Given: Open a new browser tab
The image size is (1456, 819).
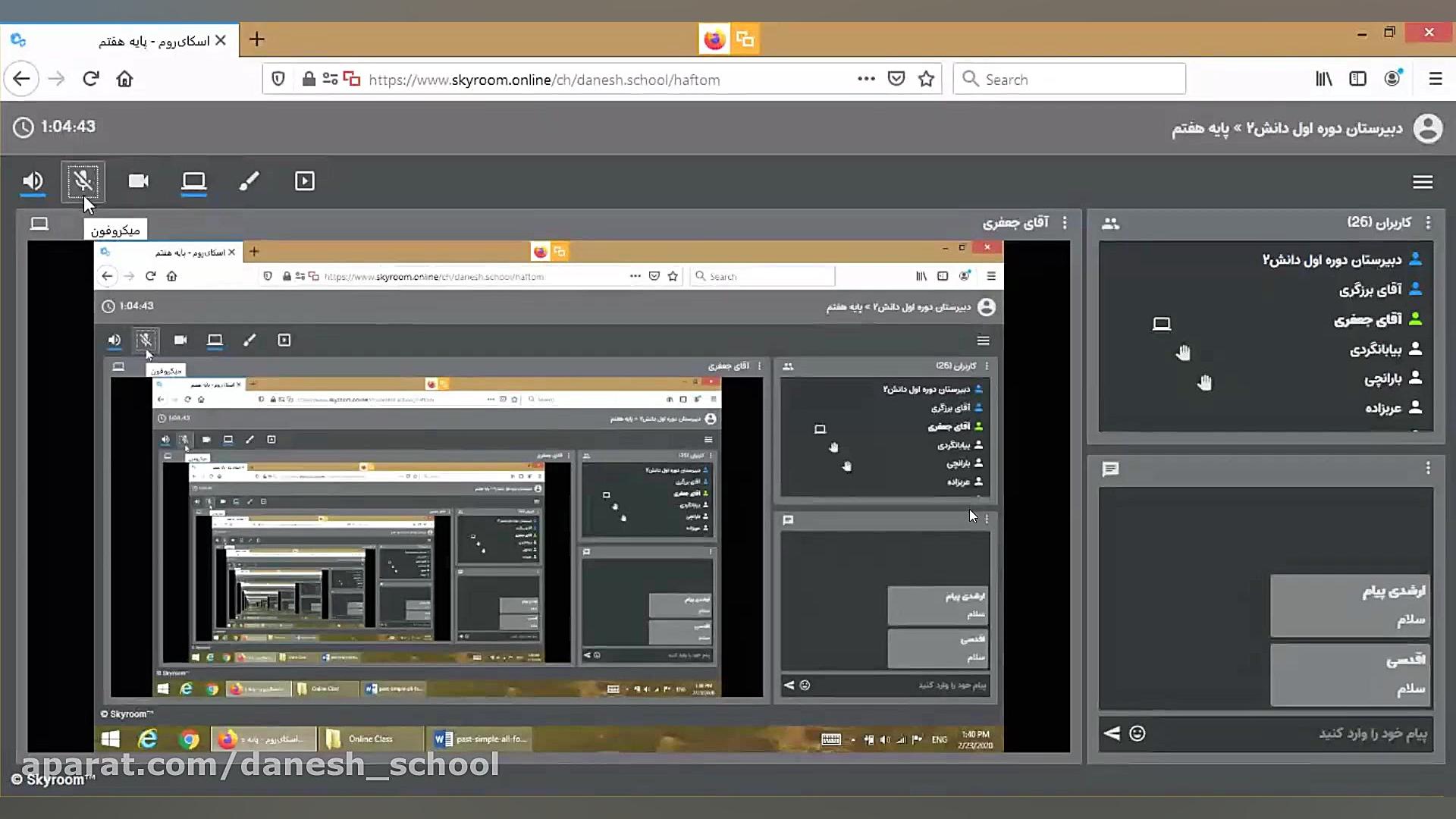Looking at the screenshot, I should pos(257,39).
